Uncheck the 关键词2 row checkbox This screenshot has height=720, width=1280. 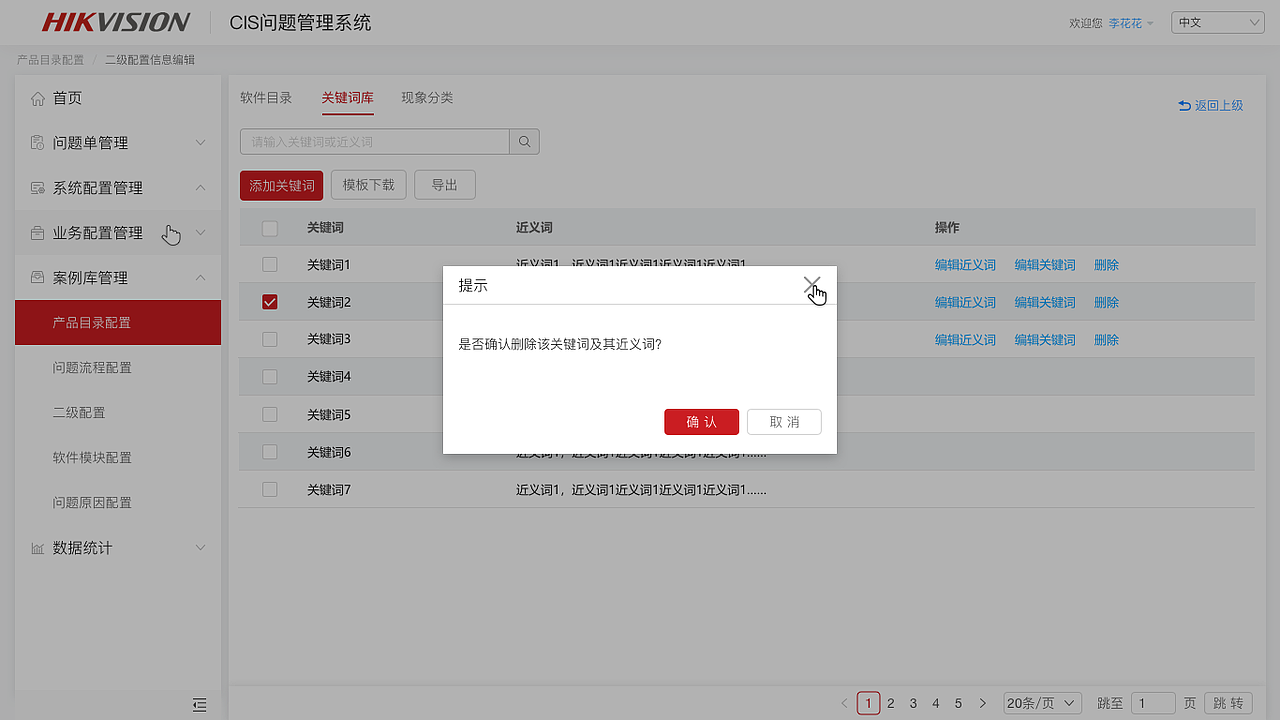(x=269, y=301)
